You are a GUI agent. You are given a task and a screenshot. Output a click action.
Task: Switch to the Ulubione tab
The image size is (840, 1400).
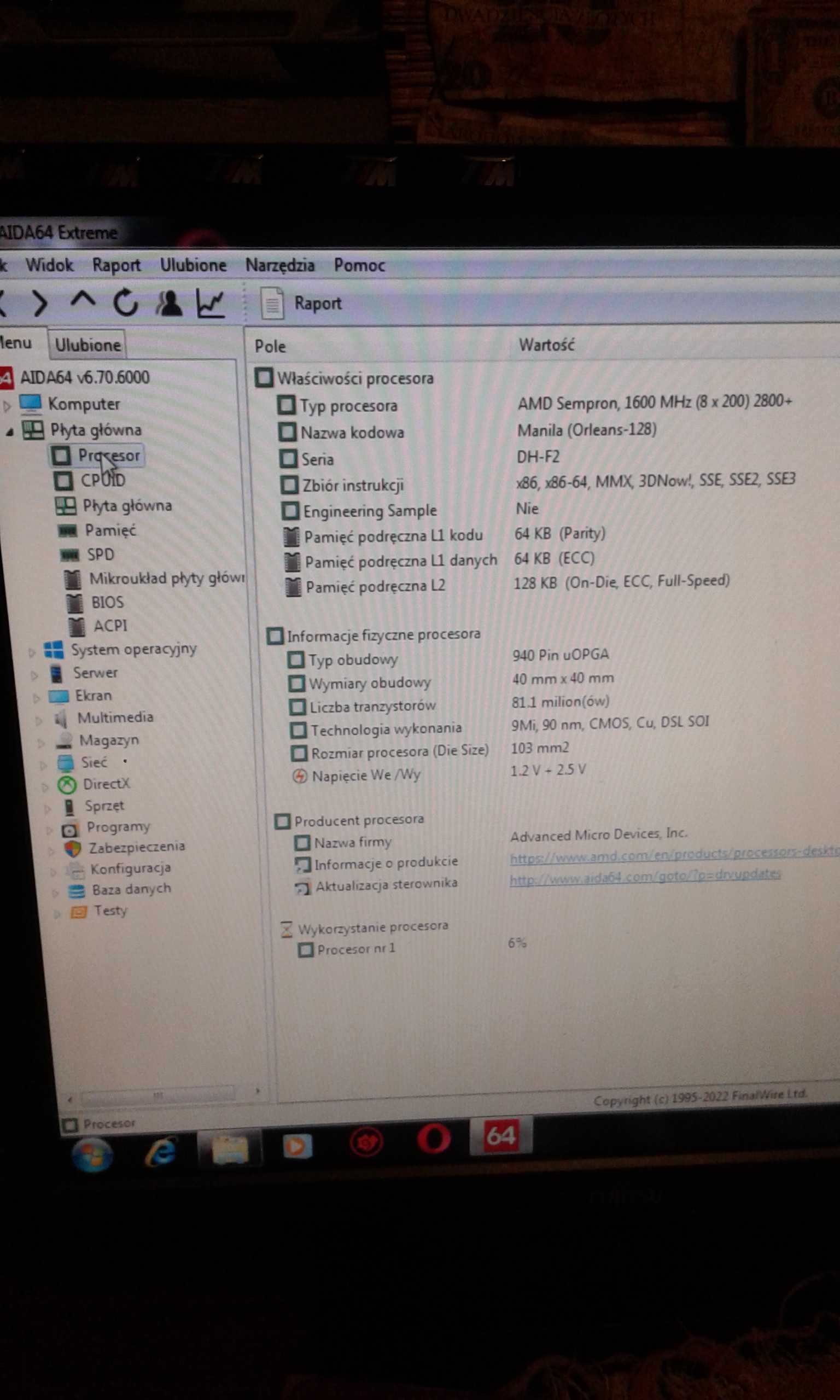coord(87,345)
